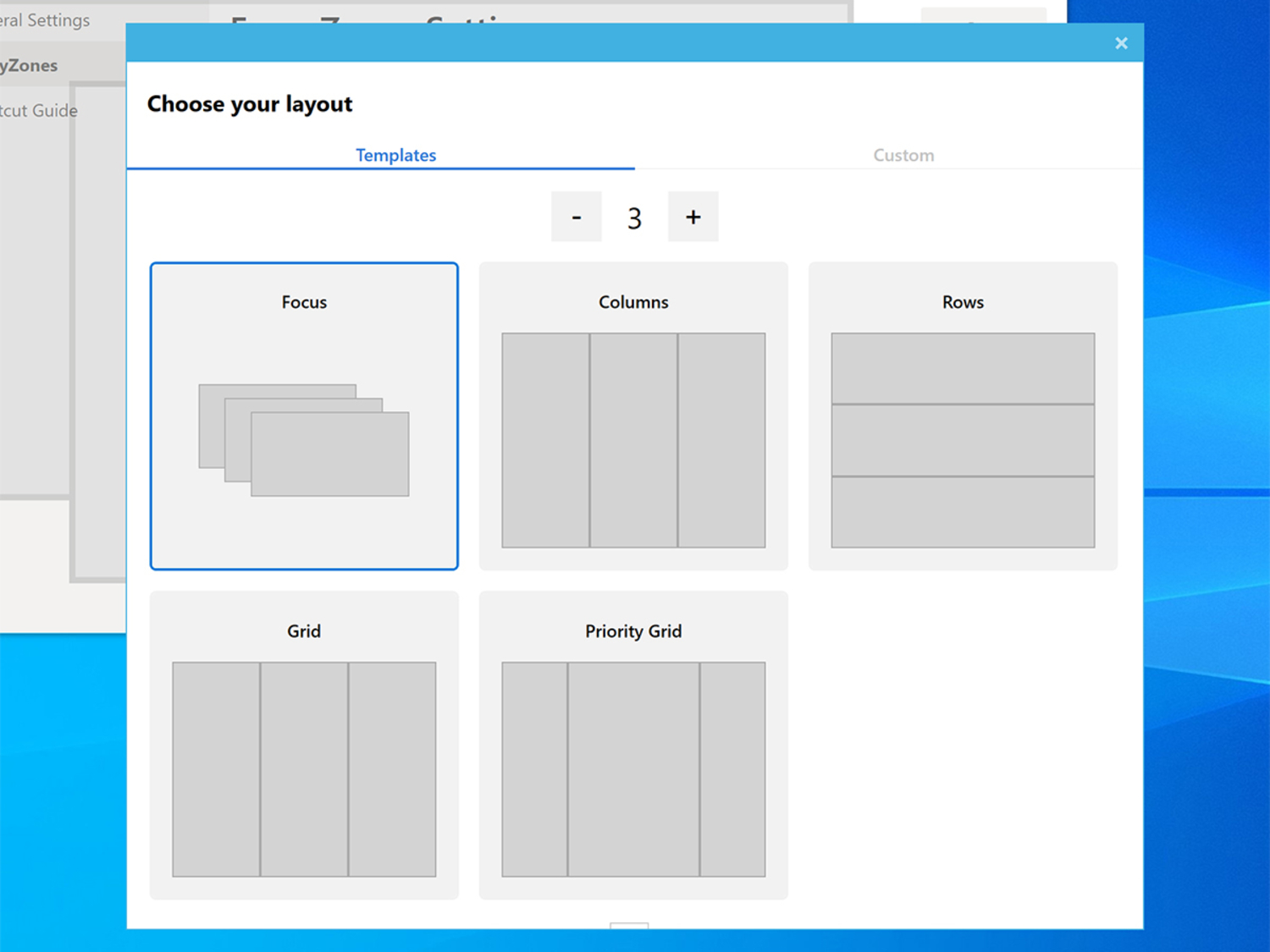This screenshot has width=1270, height=952.
Task: Switch to the Templates tab
Action: [x=395, y=155]
